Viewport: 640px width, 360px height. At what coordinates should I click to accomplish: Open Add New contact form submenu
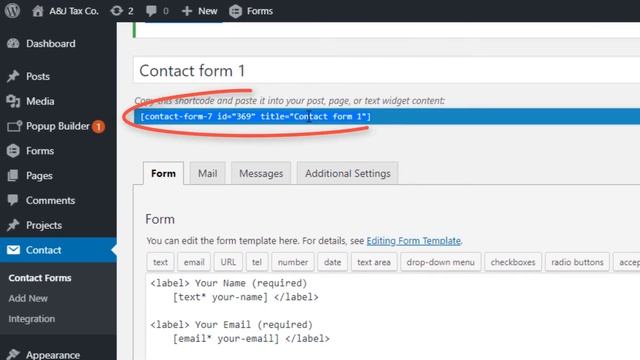point(28,298)
